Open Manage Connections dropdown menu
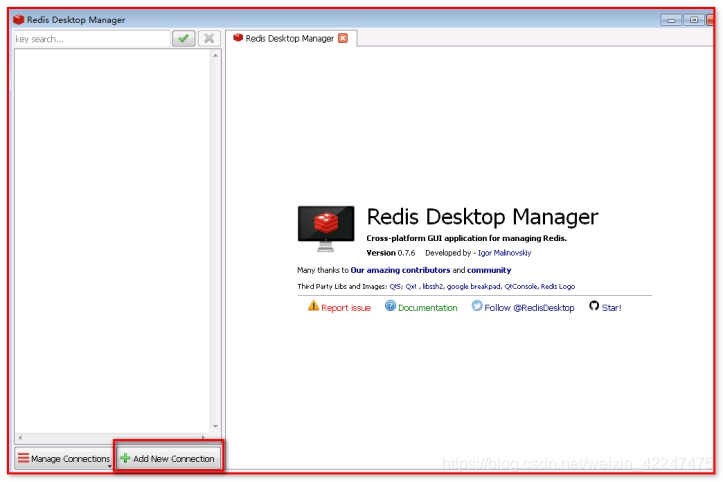Image resolution: width=723 pixels, height=482 pixels. (x=64, y=458)
